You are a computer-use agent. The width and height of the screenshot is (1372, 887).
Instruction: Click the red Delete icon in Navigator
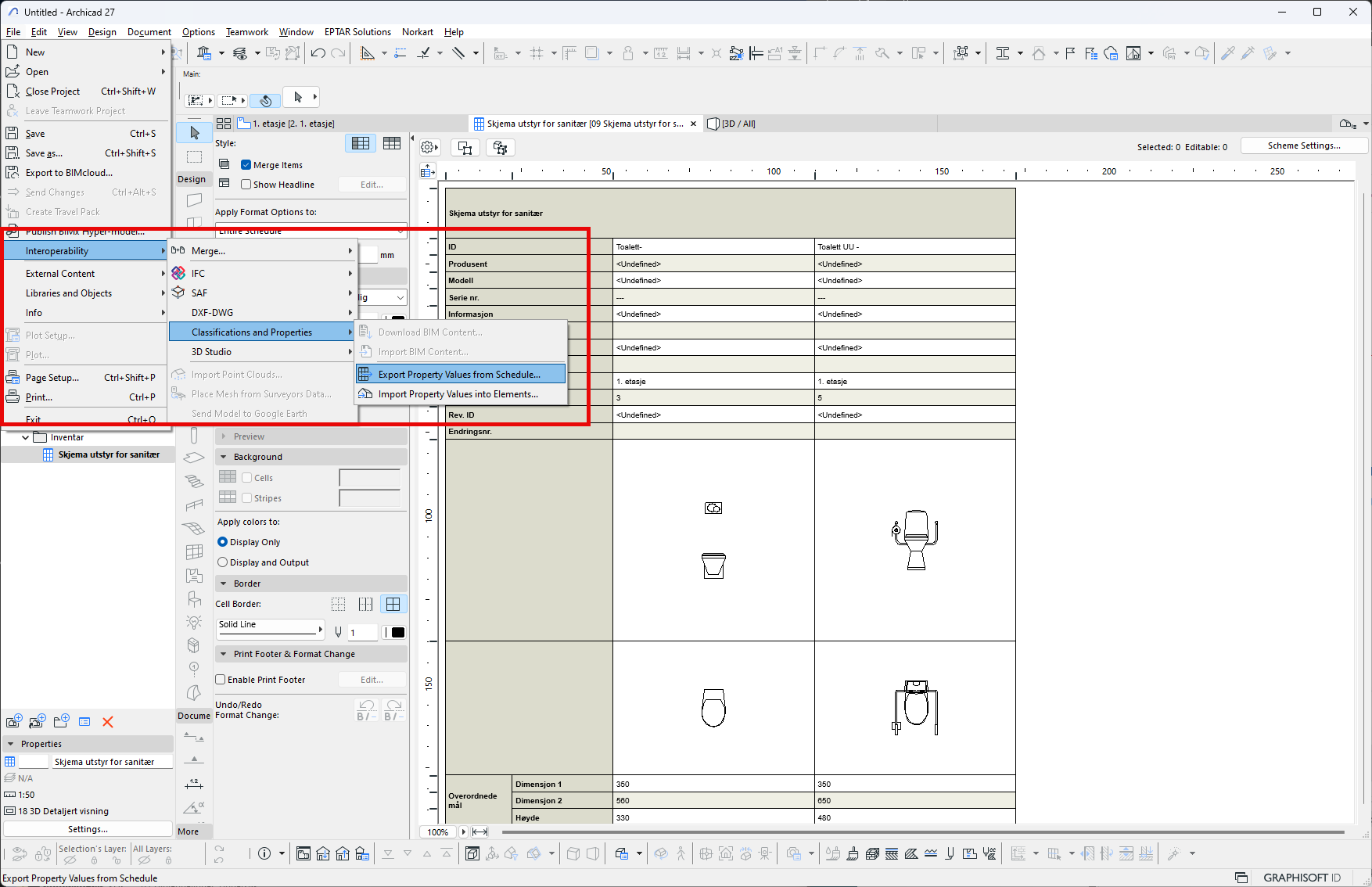tap(108, 722)
